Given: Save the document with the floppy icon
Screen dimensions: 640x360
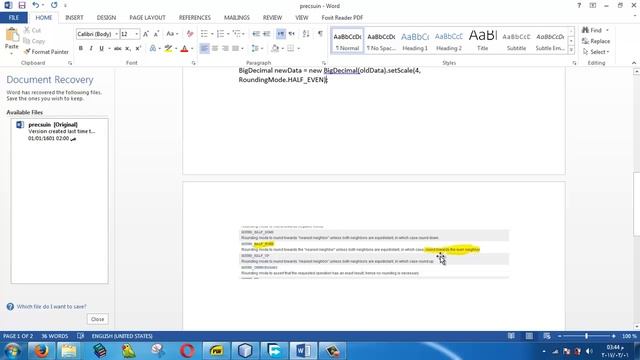Looking at the screenshot, I should point(22,5).
